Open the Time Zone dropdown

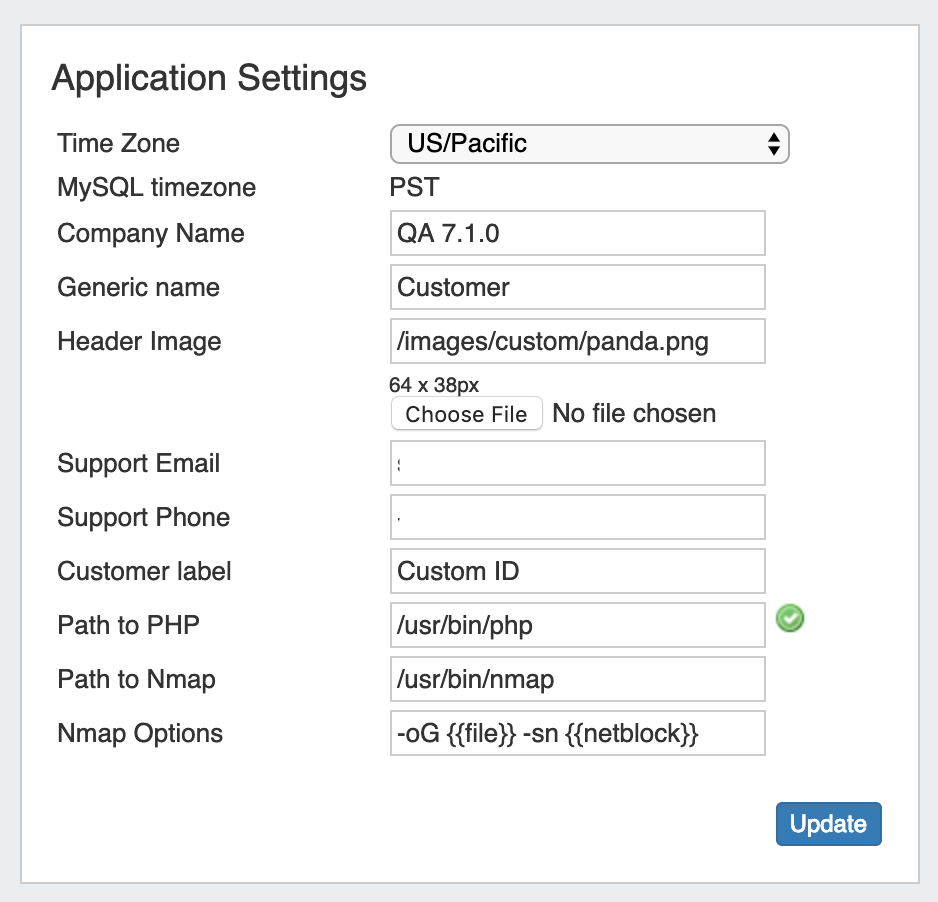[589, 143]
